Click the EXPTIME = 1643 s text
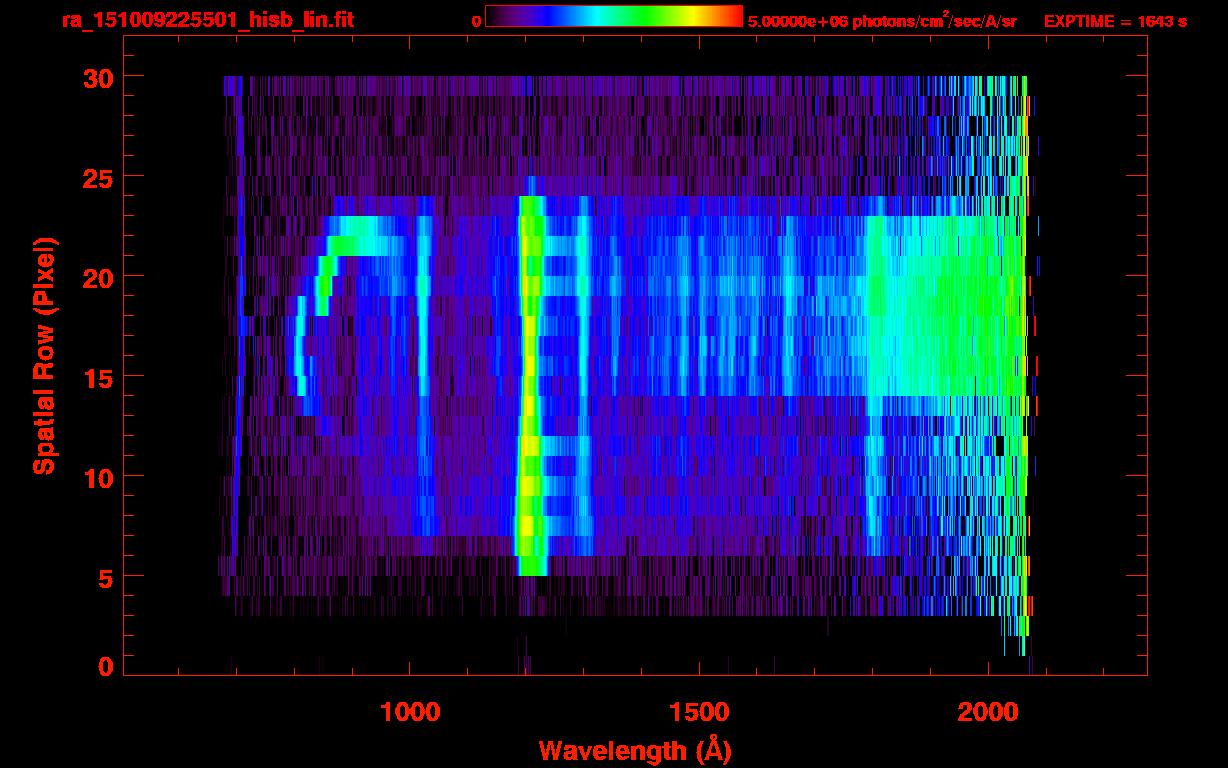This screenshot has width=1228, height=768. [x=1115, y=21]
